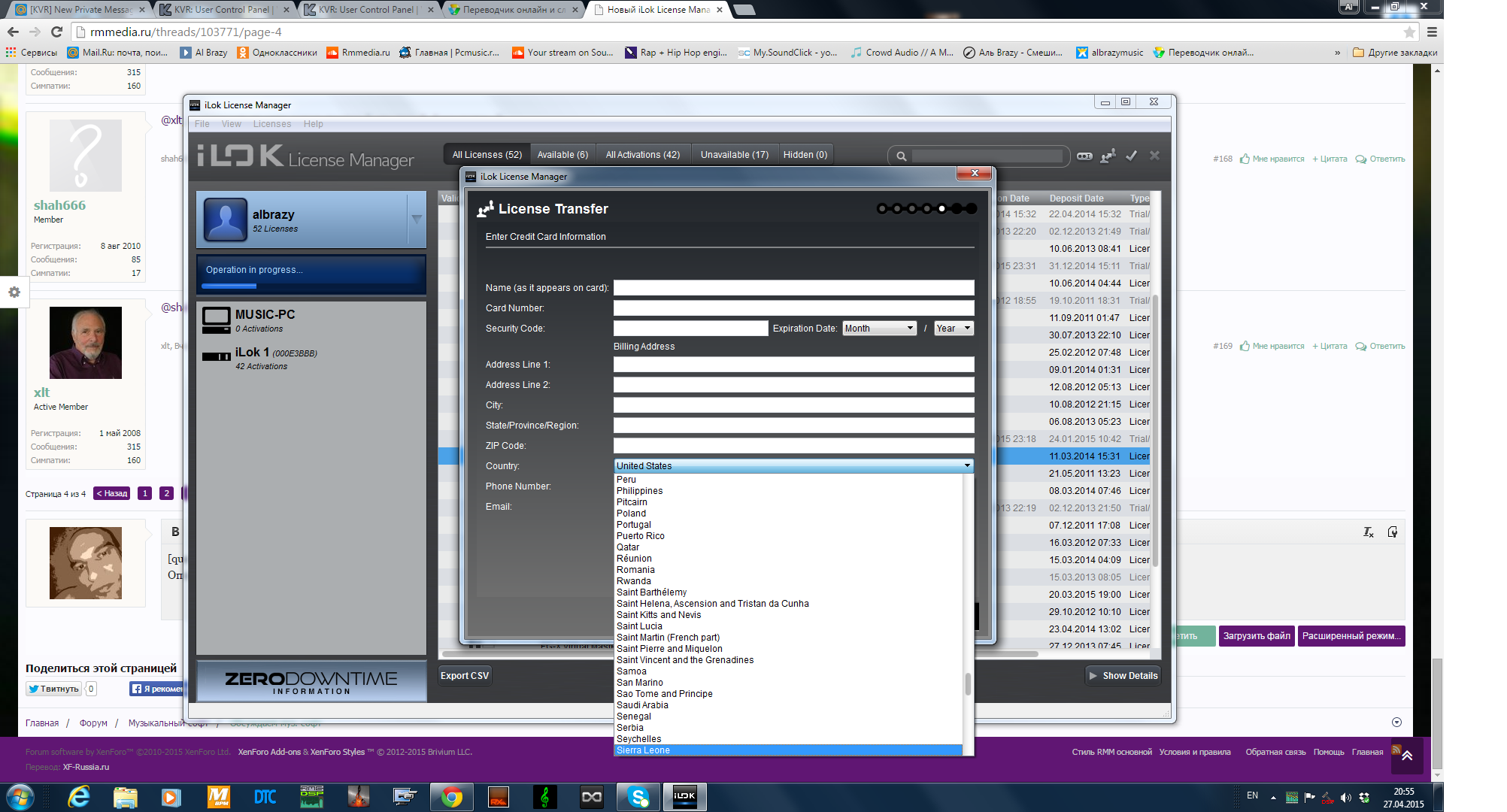Select Portugal in the country list
The width and height of the screenshot is (1507, 812).
coord(788,525)
